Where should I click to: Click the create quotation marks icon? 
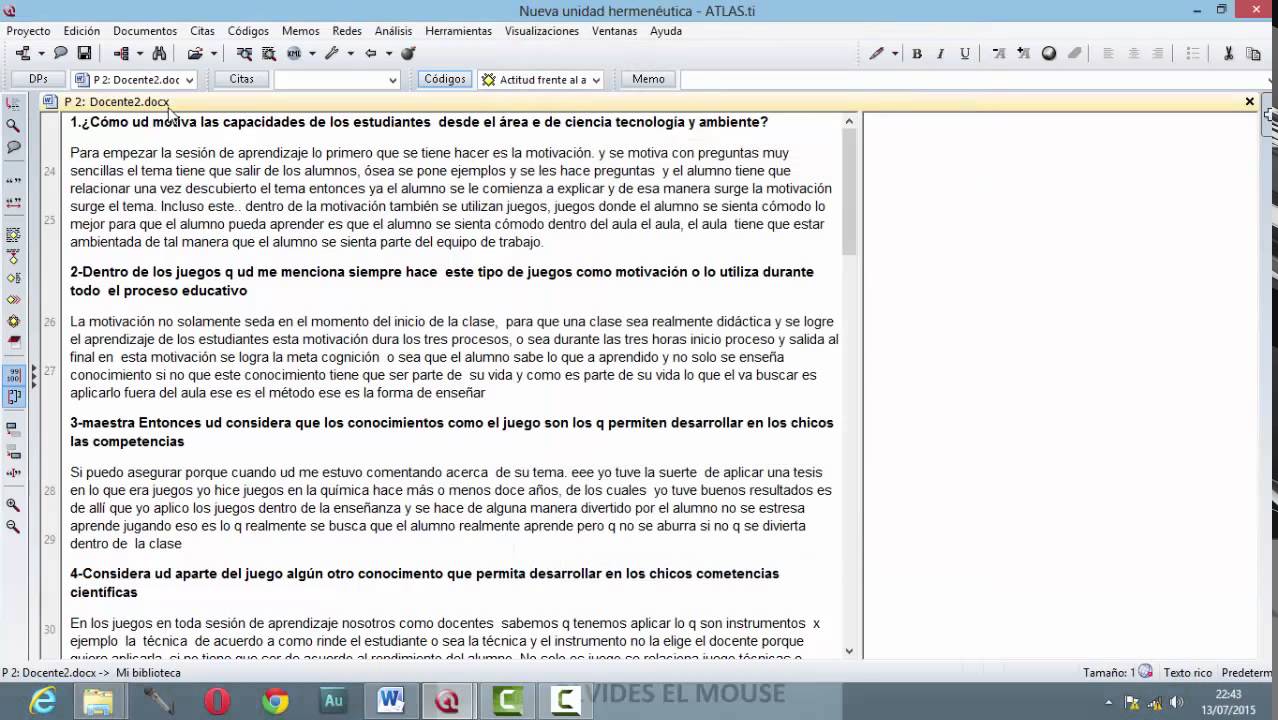(13, 181)
